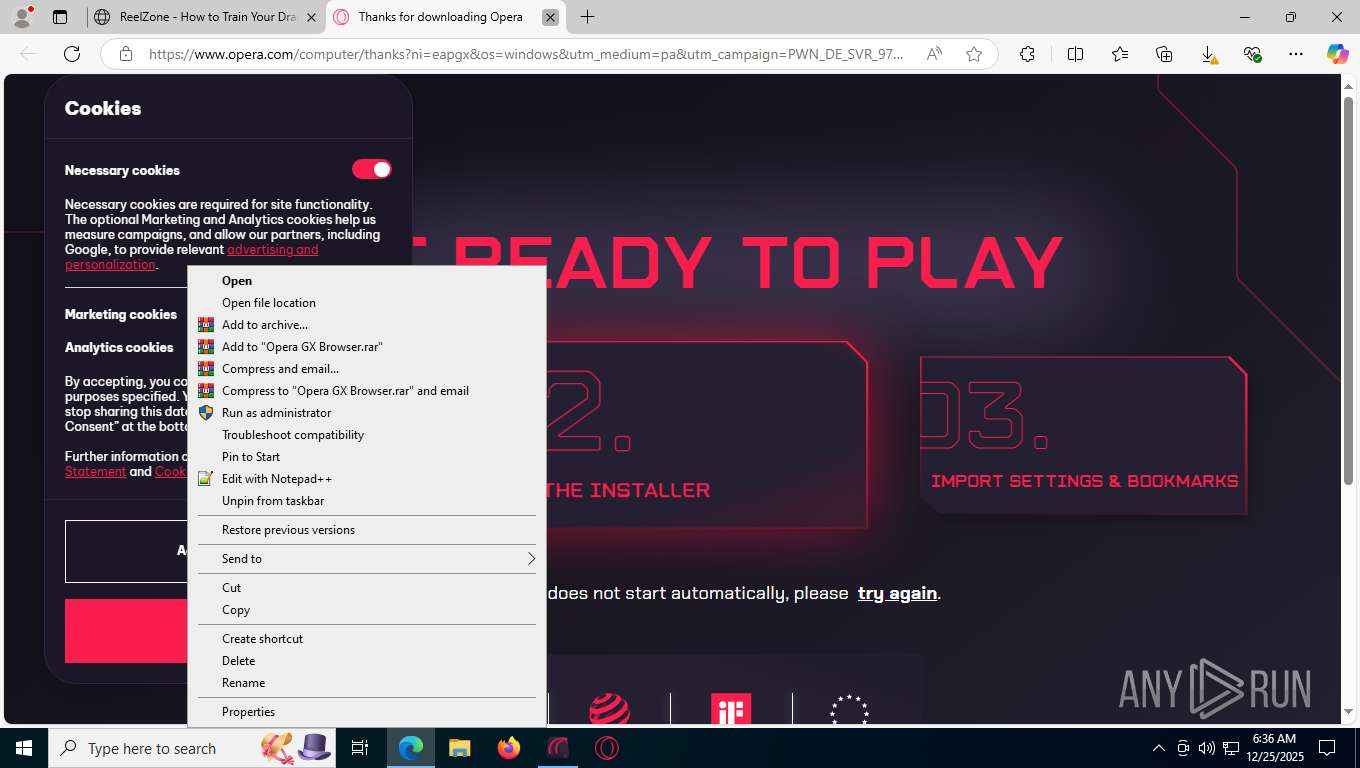The width and height of the screenshot is (1360, 768).
Task: Choose Copy in the context menu
Action: (366, 610)
